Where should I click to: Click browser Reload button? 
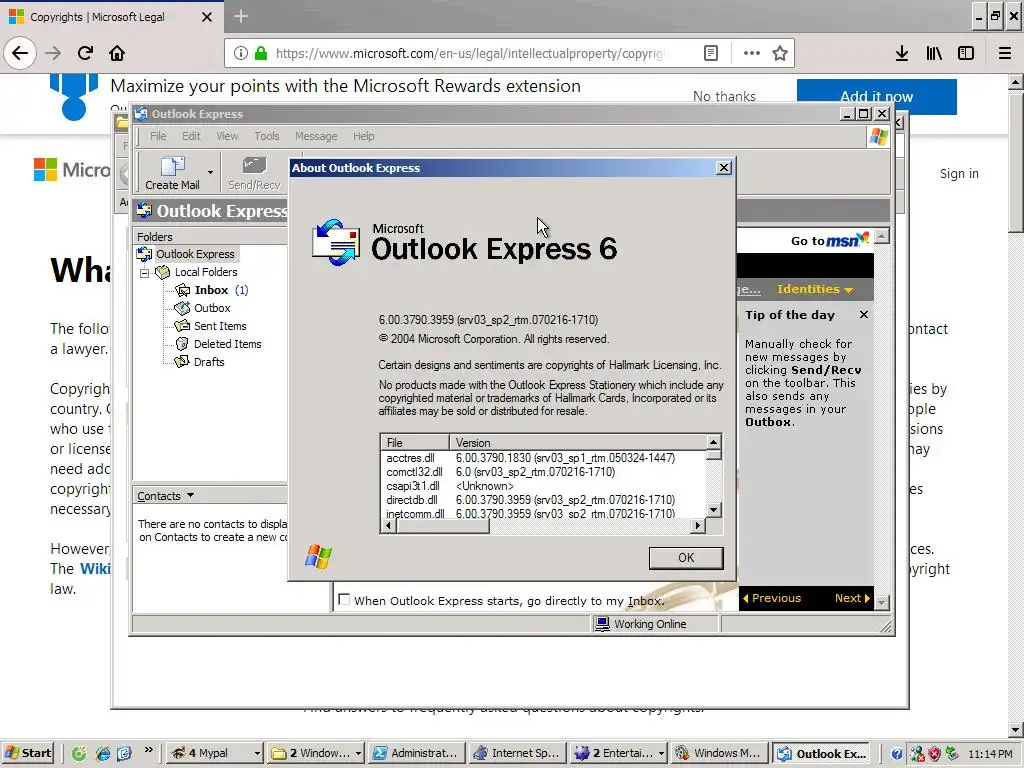tap(85, 53)
